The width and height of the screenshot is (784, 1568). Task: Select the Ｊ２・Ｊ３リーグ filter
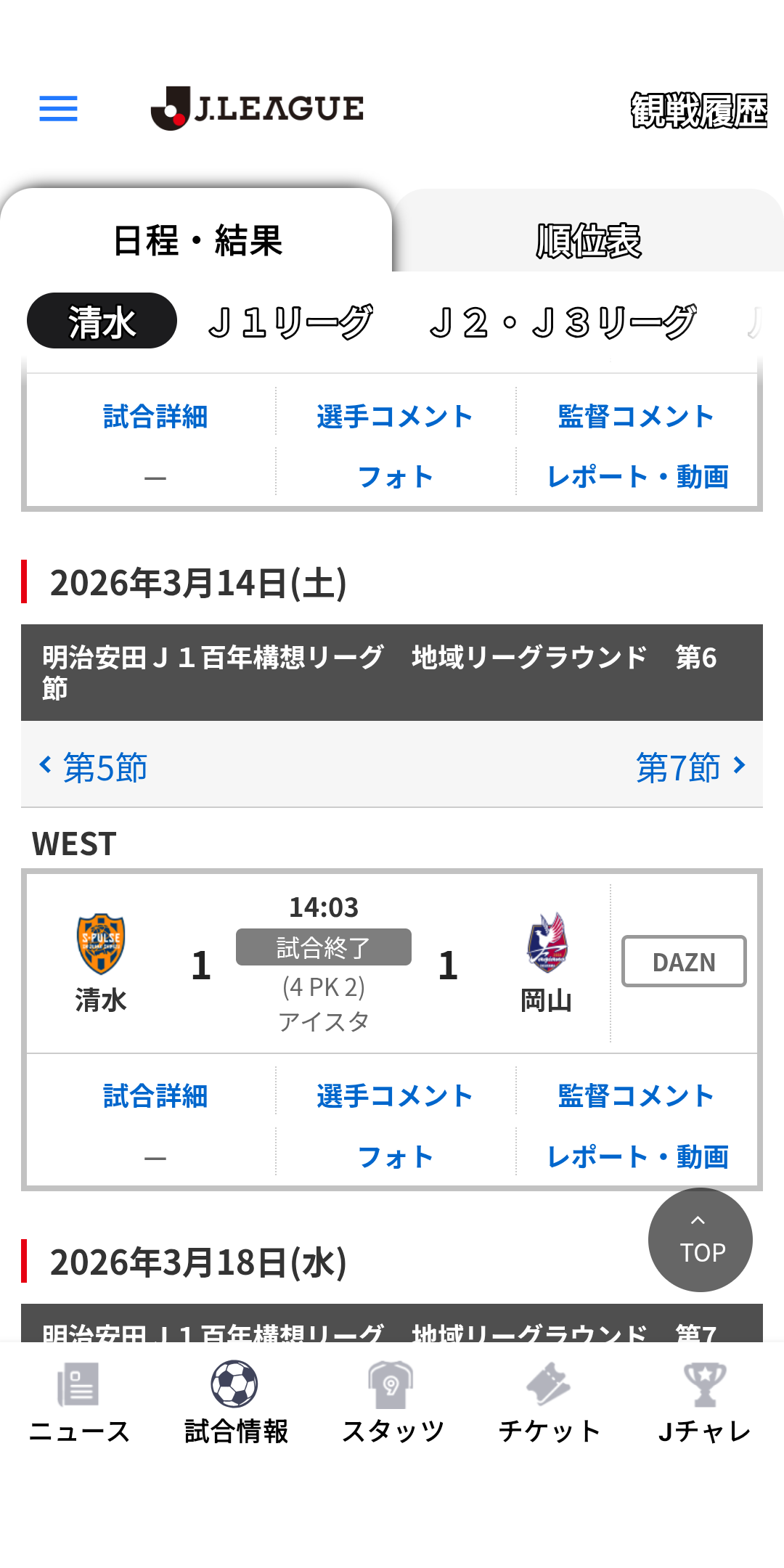point(563,322)
